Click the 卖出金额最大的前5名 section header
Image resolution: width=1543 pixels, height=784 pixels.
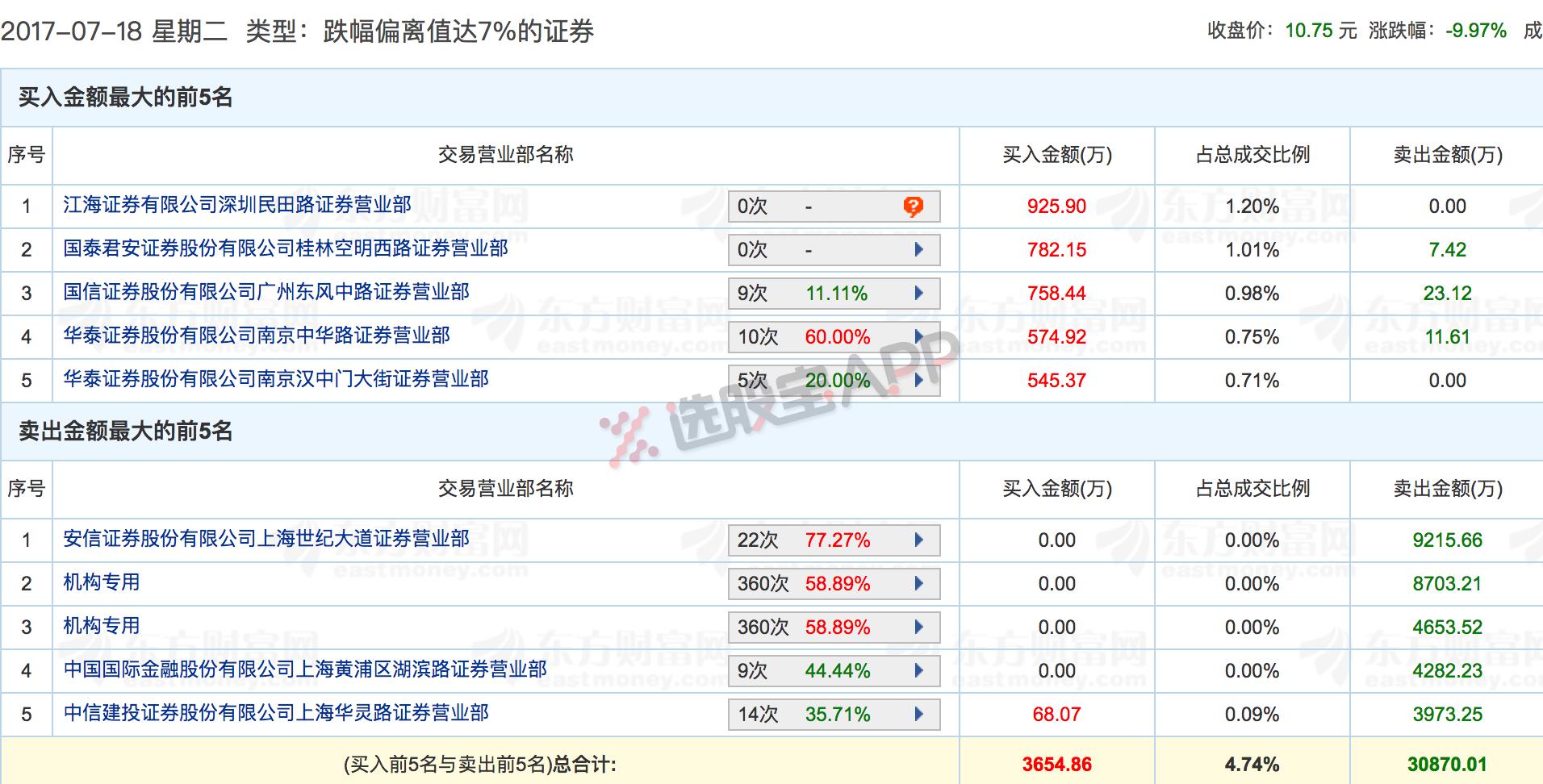coord(126,432)
